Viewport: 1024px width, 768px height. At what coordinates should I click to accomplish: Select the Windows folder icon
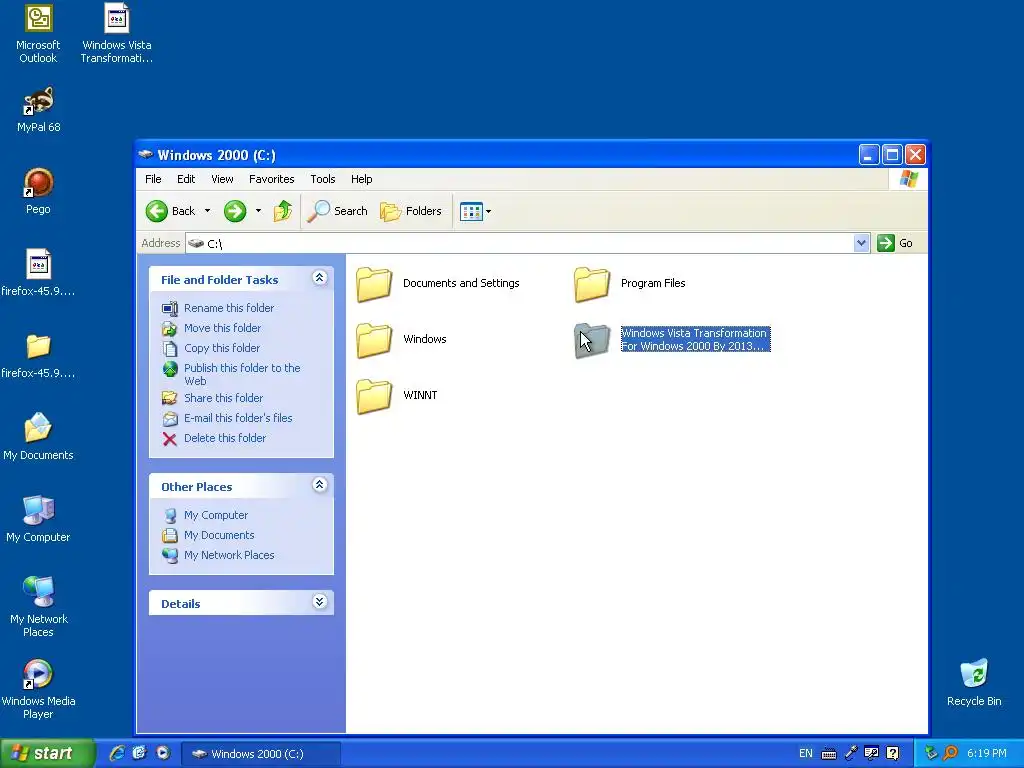[x=374, y=340]
